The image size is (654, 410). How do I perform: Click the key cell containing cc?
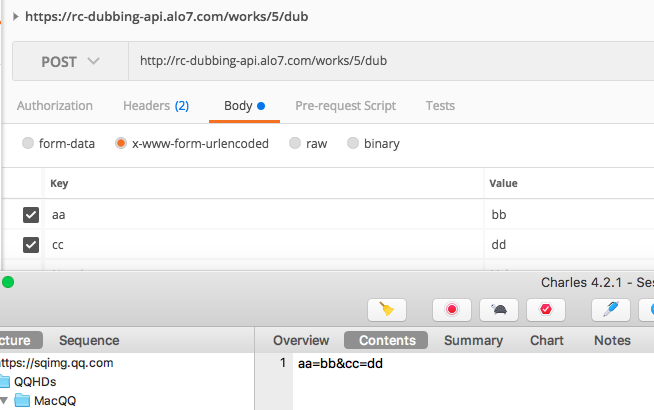(x=264, y=245)
